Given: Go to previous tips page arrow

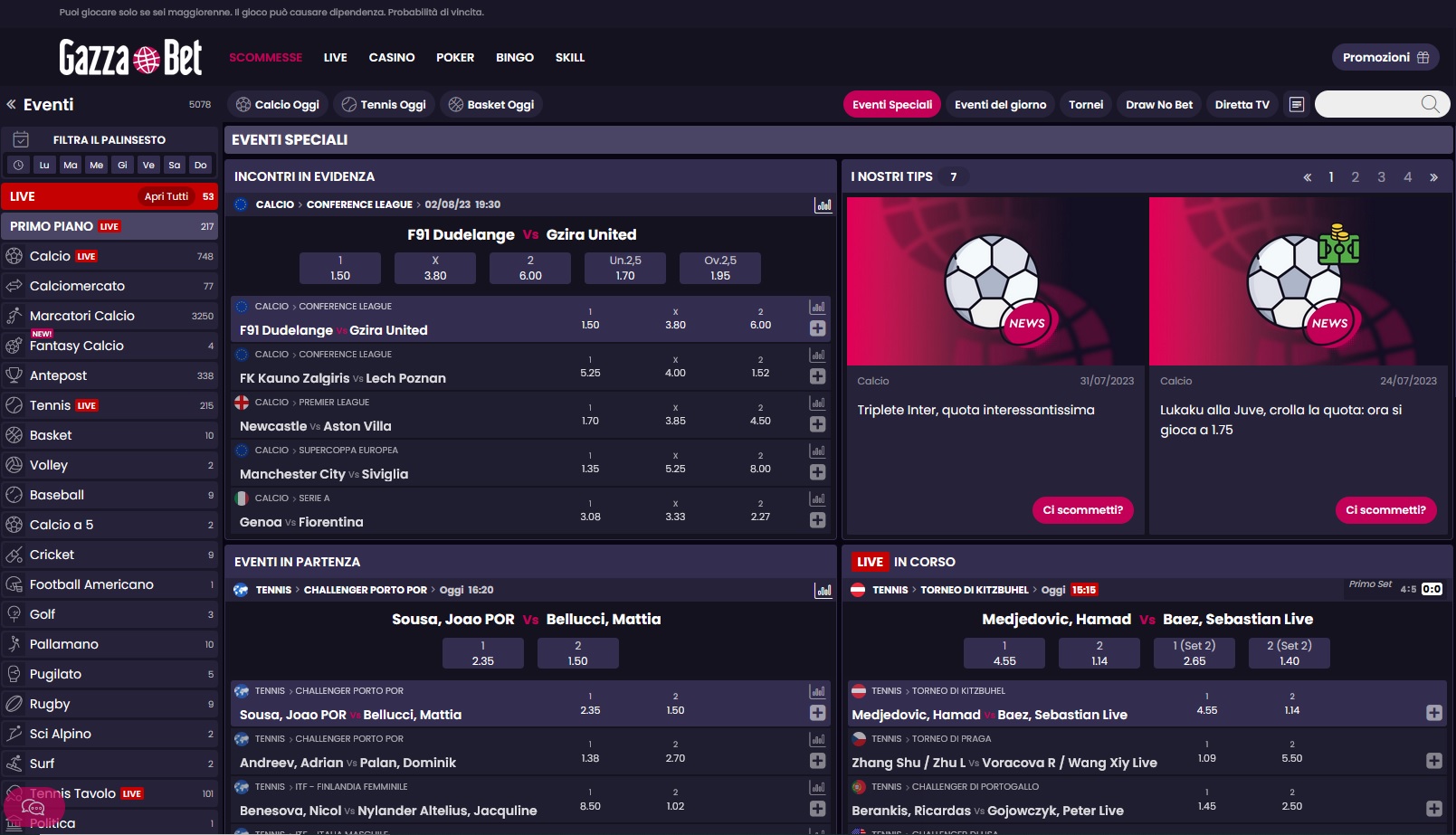Looking at the screenshot, I should pos(1307,177).
